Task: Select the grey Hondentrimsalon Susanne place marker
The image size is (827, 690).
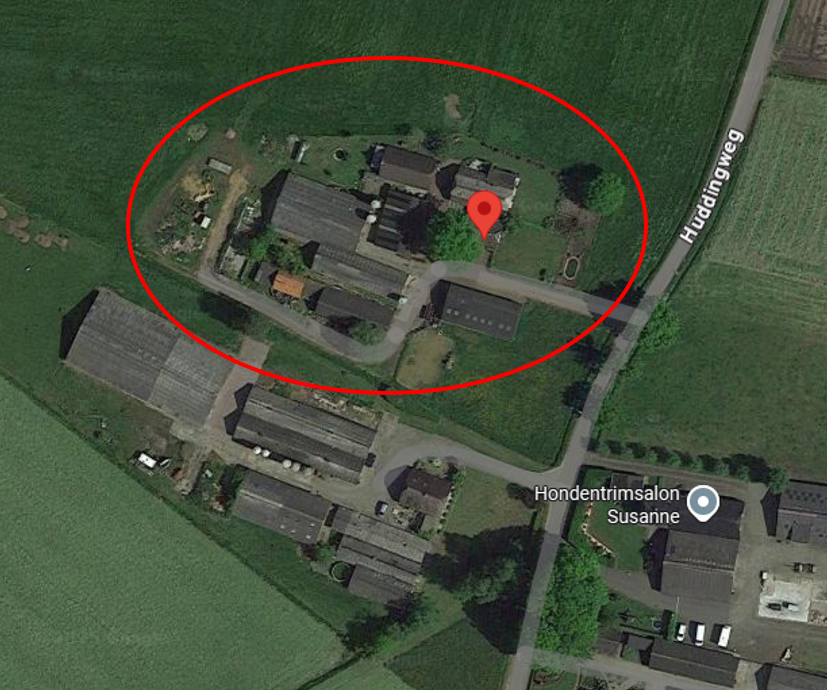Action: click(703, 503)
